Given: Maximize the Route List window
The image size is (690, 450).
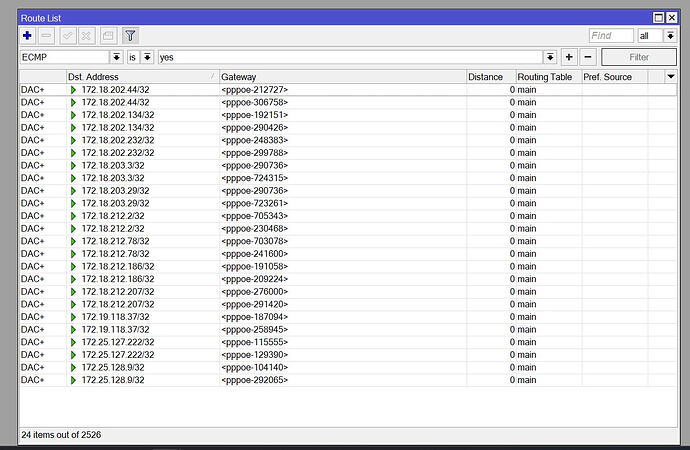Looking at the screenshot, I should click(658, 18).
